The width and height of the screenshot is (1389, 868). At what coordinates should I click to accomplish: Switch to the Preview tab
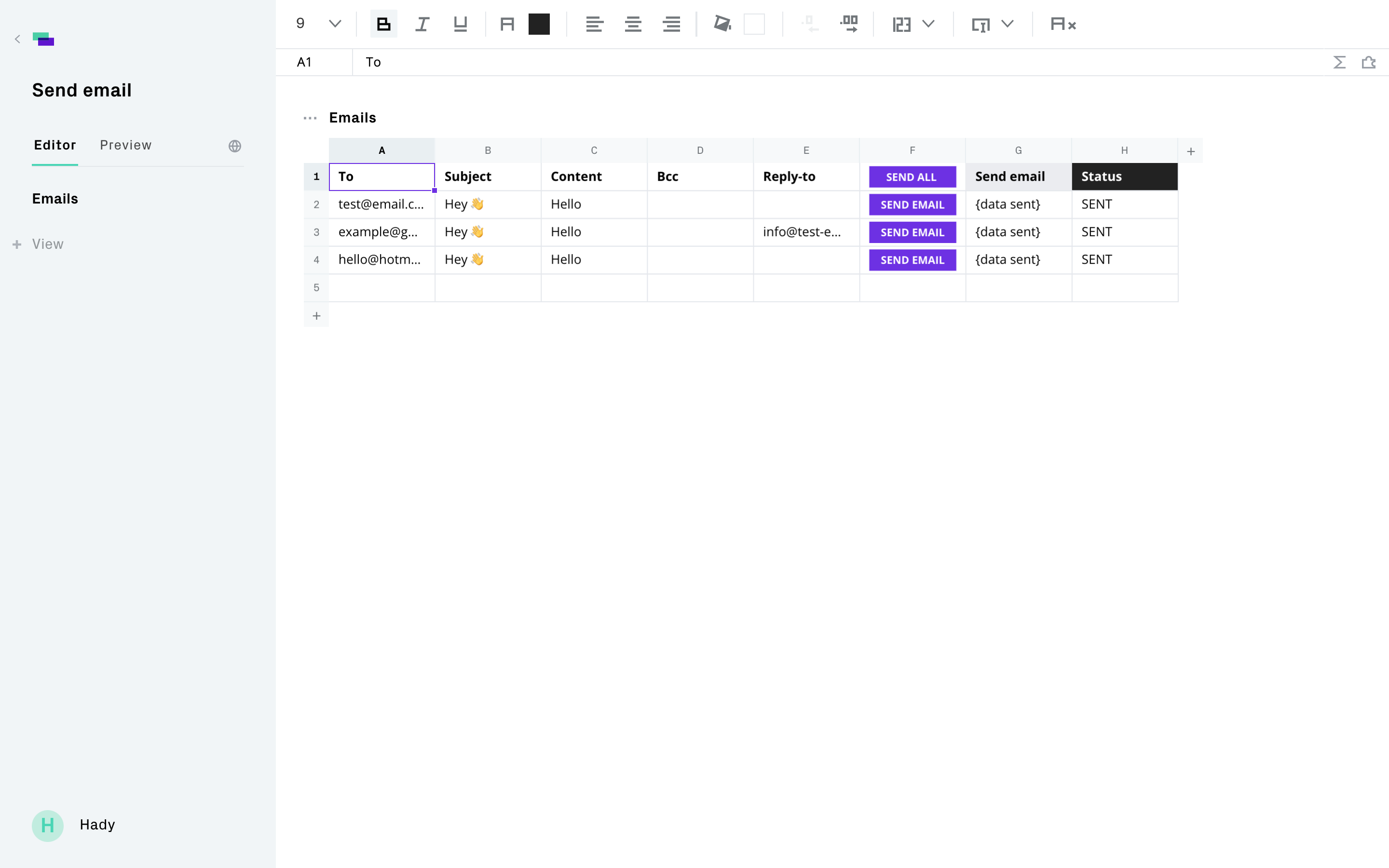(126, 145)
